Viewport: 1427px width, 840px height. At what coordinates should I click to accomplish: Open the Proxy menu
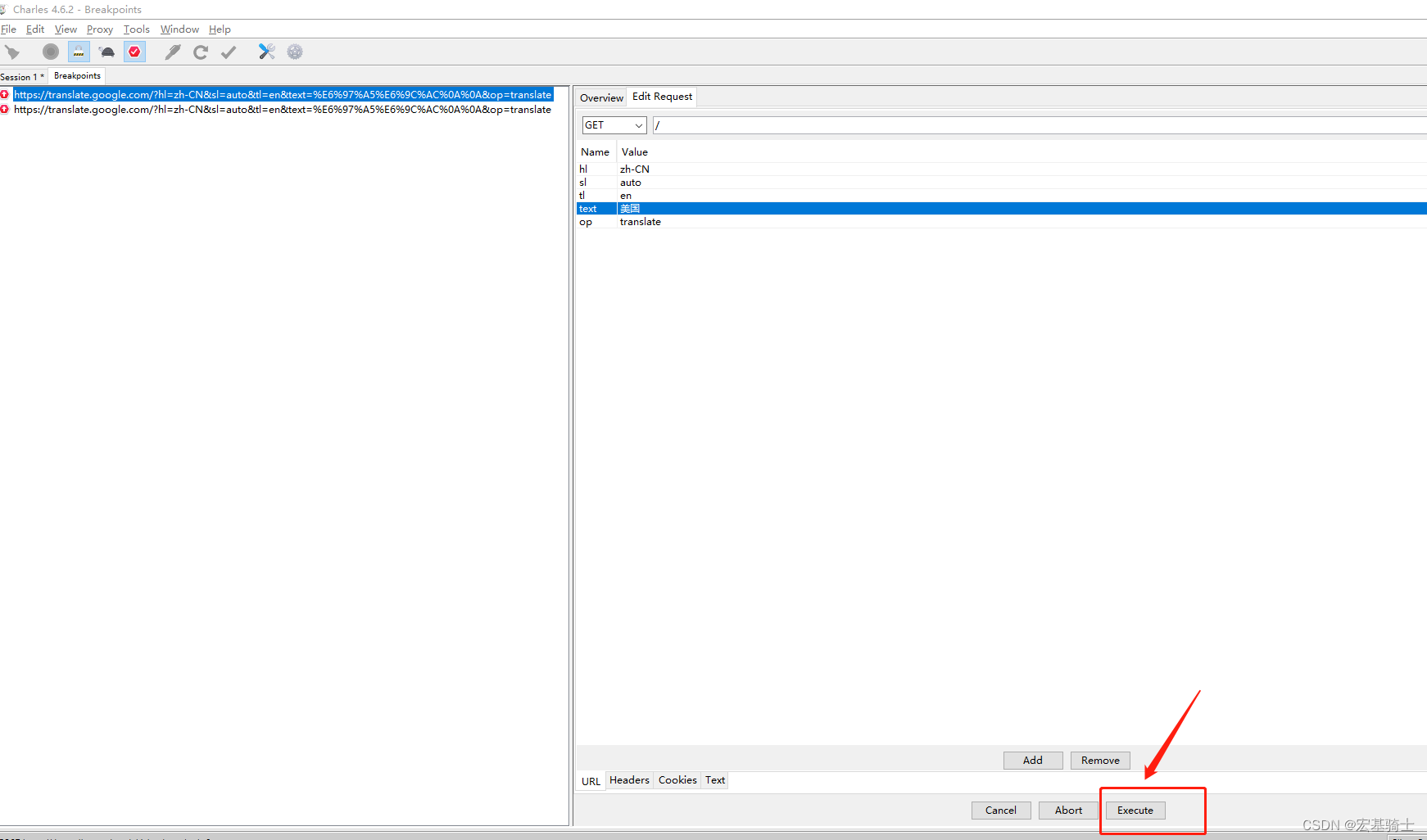100,29
